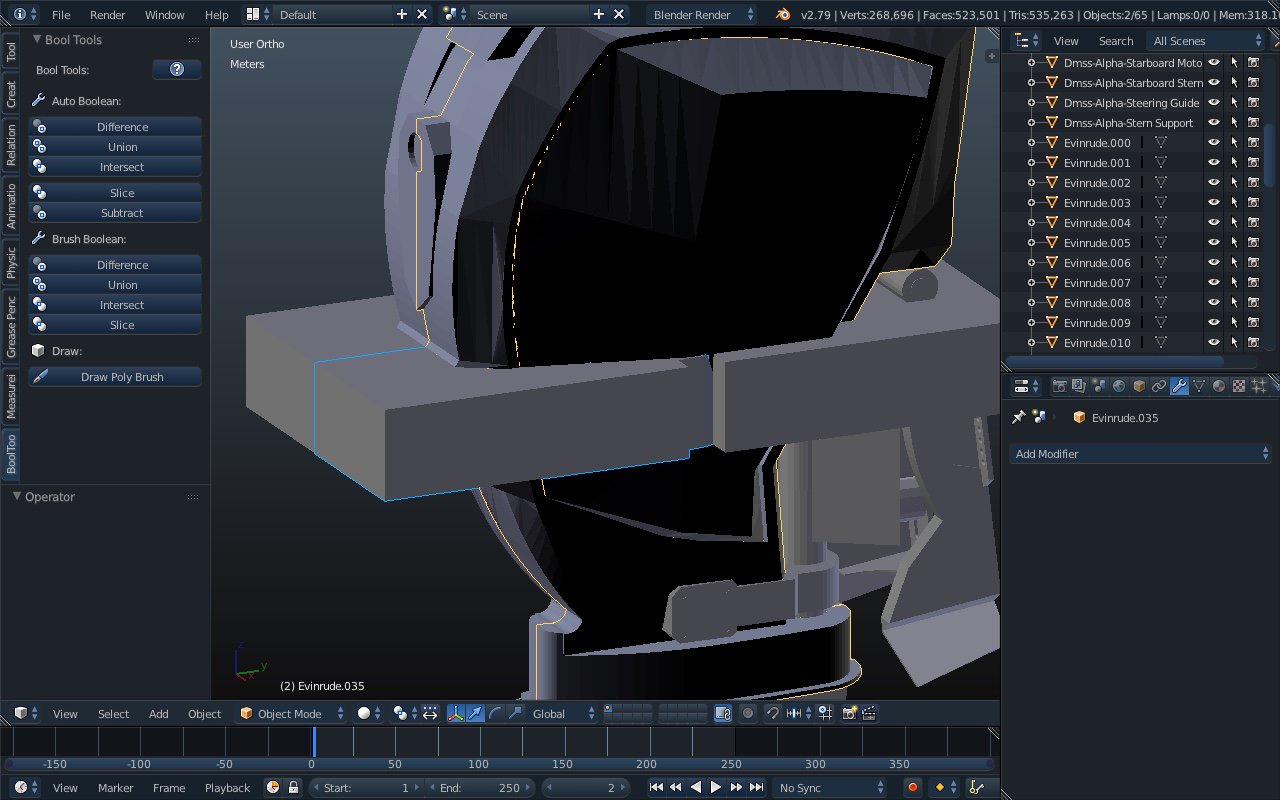Open the Add Modifier dropdown
The width and height of the screenshot is (1280, 800).
1139,453
